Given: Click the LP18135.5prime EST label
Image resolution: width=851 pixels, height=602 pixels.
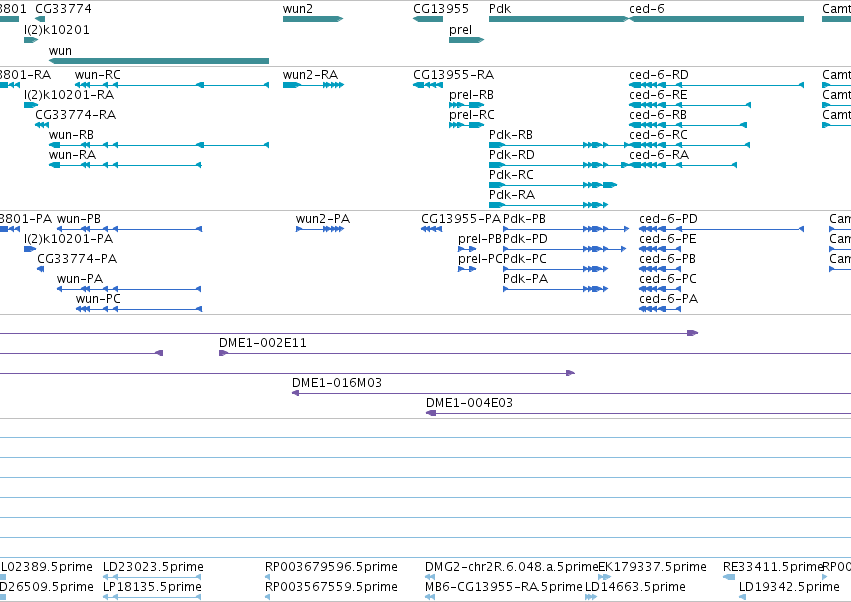Looking at the screenshot, I should [152, 587].
